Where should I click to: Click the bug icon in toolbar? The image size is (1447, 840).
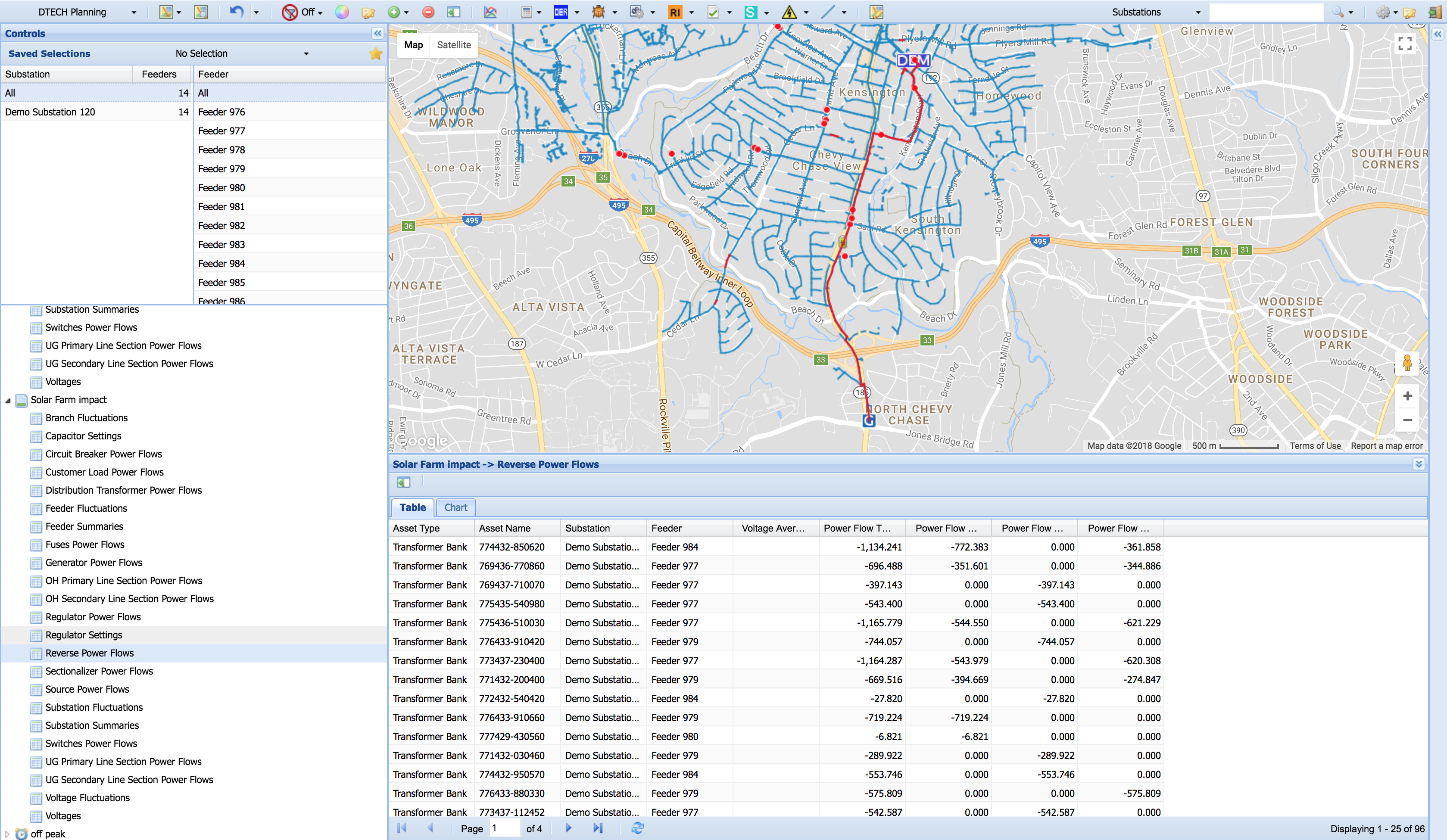pos(599,12)
